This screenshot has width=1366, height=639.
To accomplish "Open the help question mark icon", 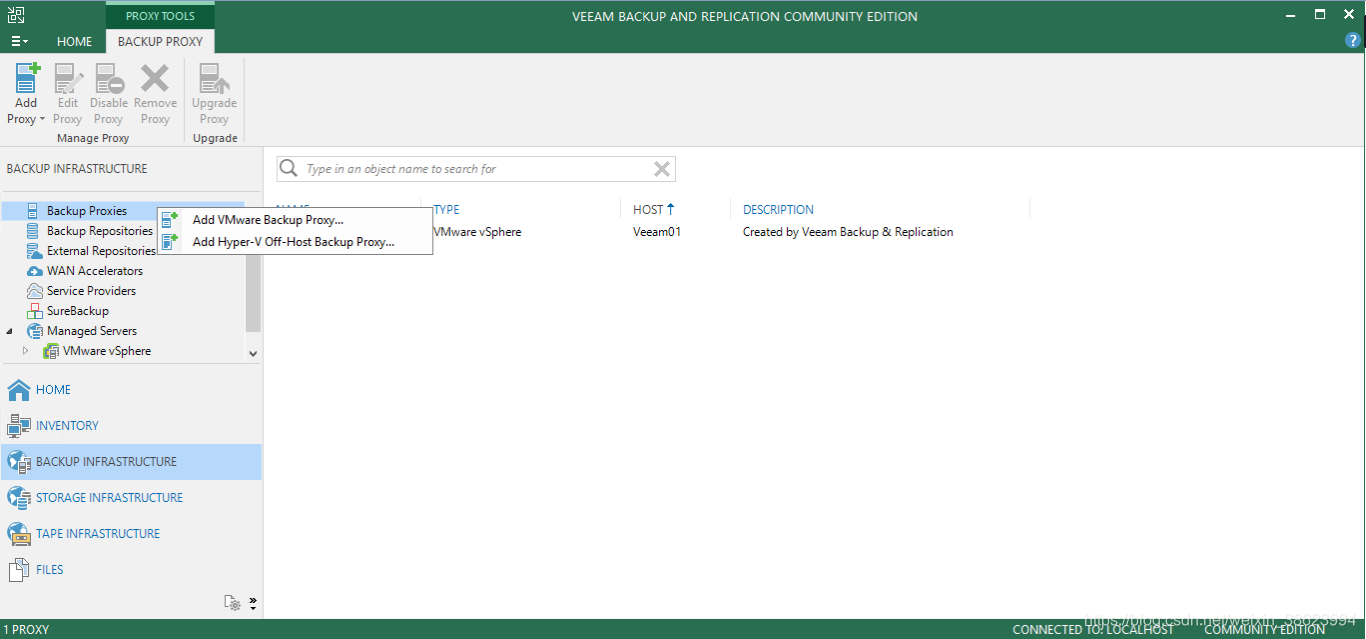I will click(1353, 41).
